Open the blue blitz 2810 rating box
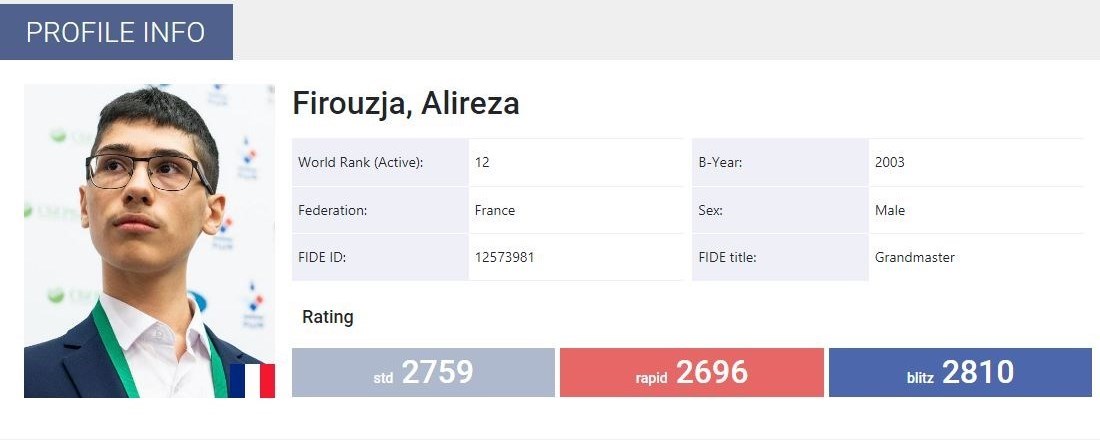This screenshot has width=1100, height=440. 960,373
